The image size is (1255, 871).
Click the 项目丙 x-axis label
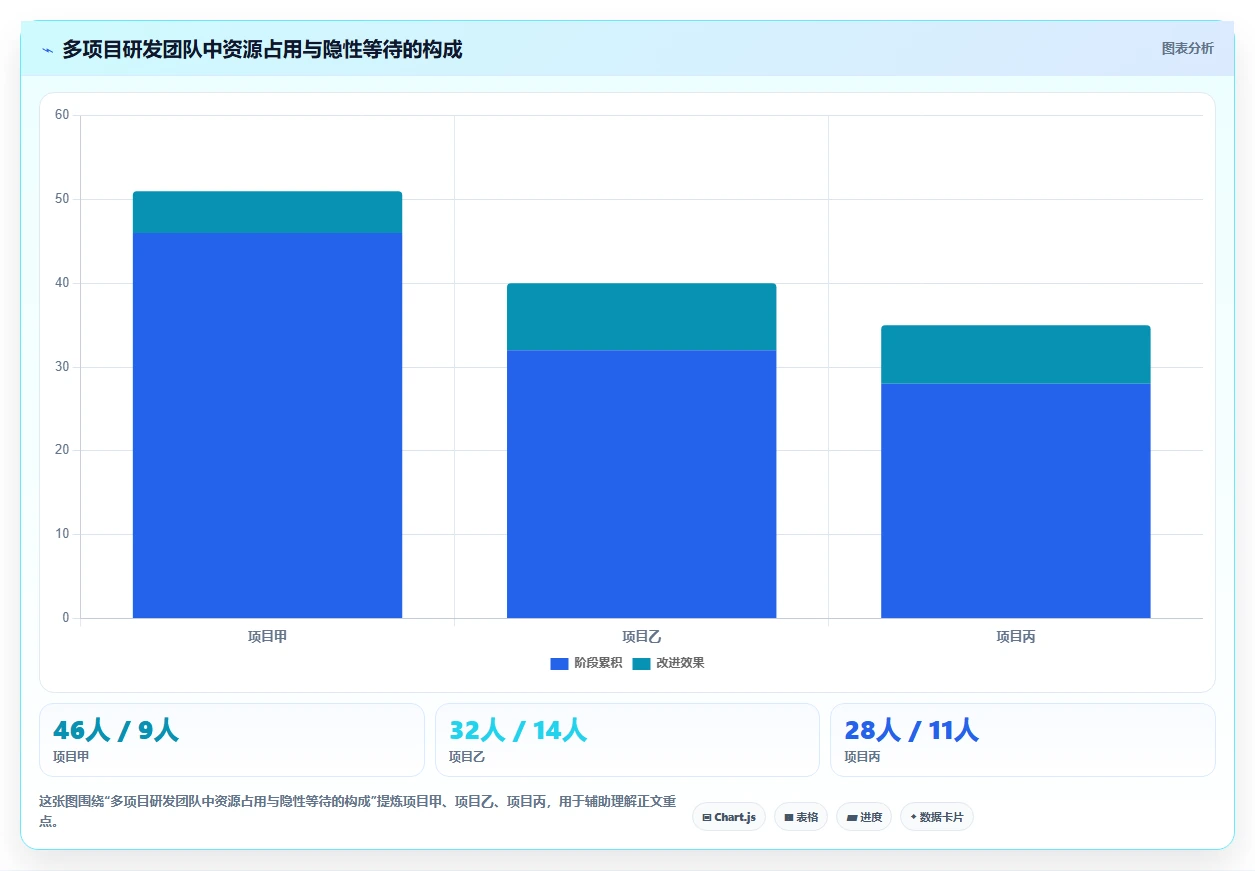coord(1015,636)
